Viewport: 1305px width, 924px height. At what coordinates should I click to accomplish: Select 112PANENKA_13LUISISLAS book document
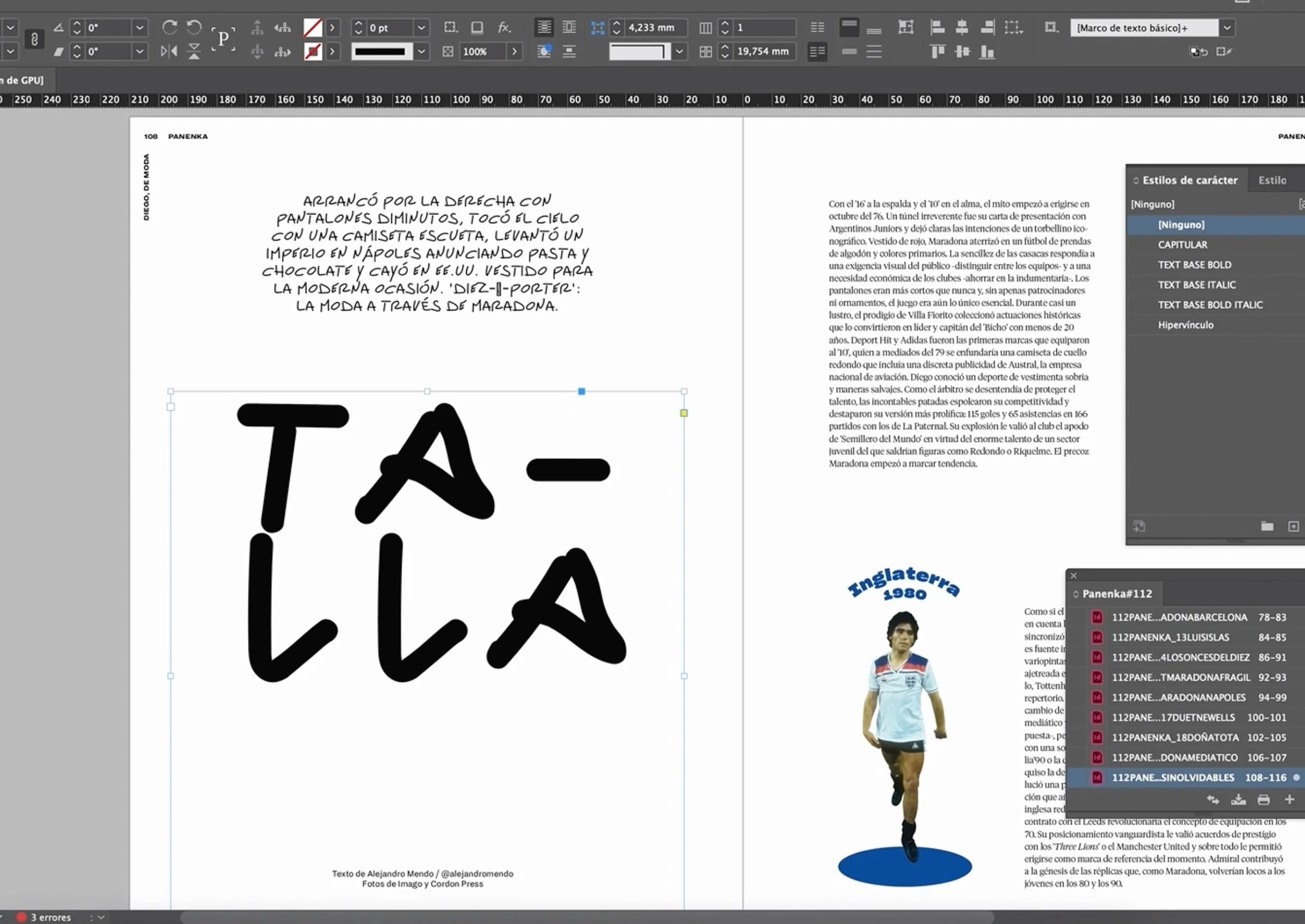pos(1186,637)
